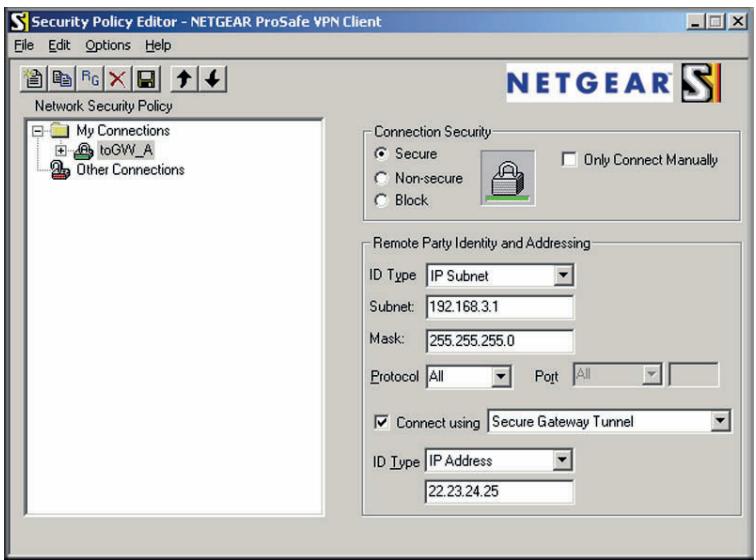
Task: Minimize the Security Policy Editor window
Action: [x=695, y=22]
